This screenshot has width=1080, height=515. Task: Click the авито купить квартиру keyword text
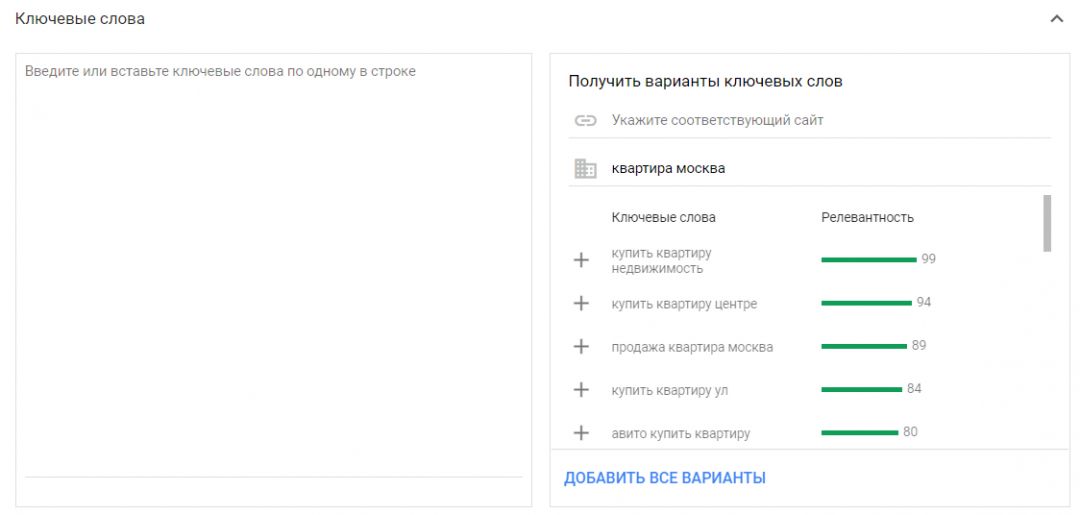point(681,434)
